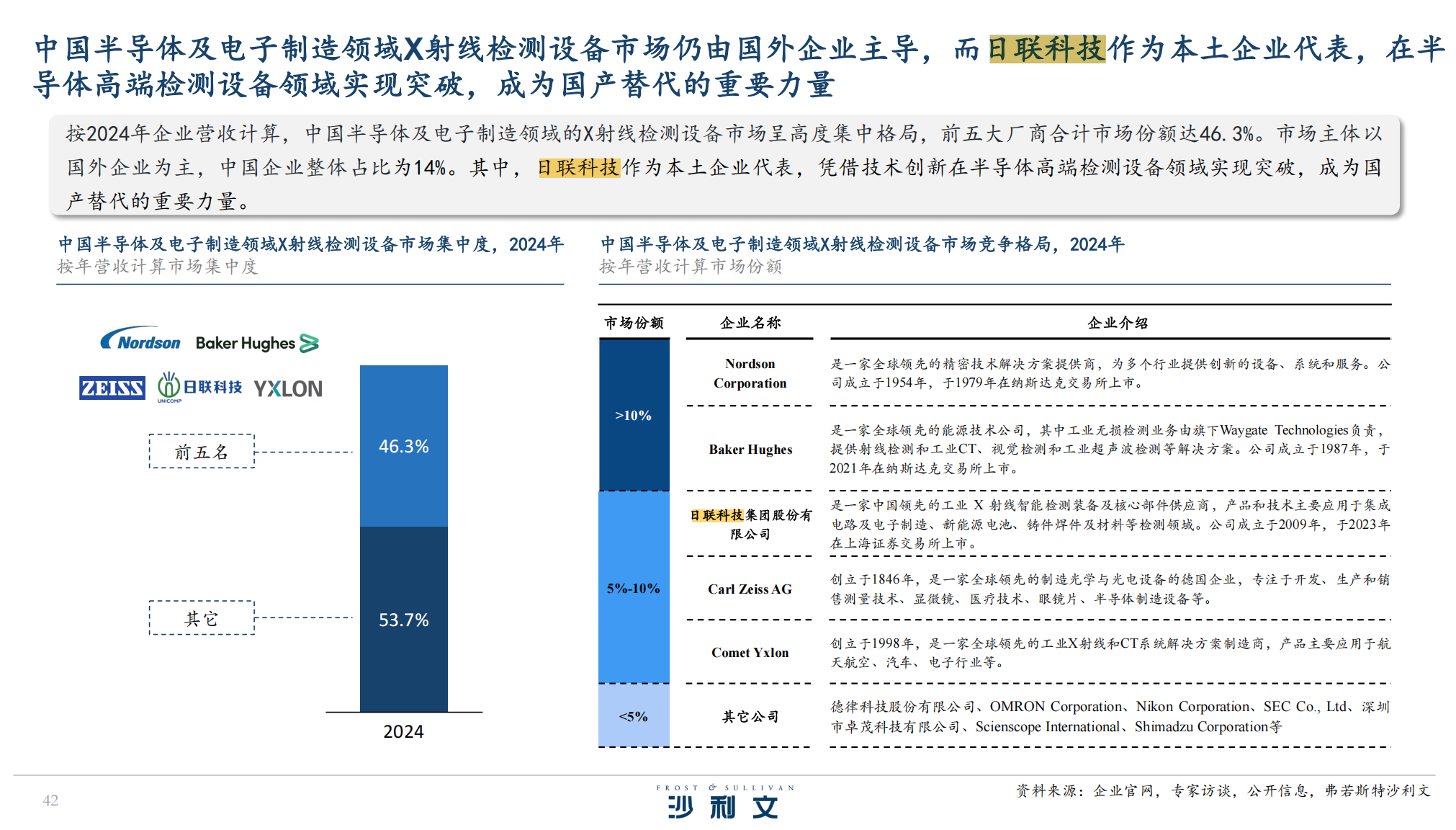
Task: Click the Baker Hughes logo
Action: coord(257,343)
